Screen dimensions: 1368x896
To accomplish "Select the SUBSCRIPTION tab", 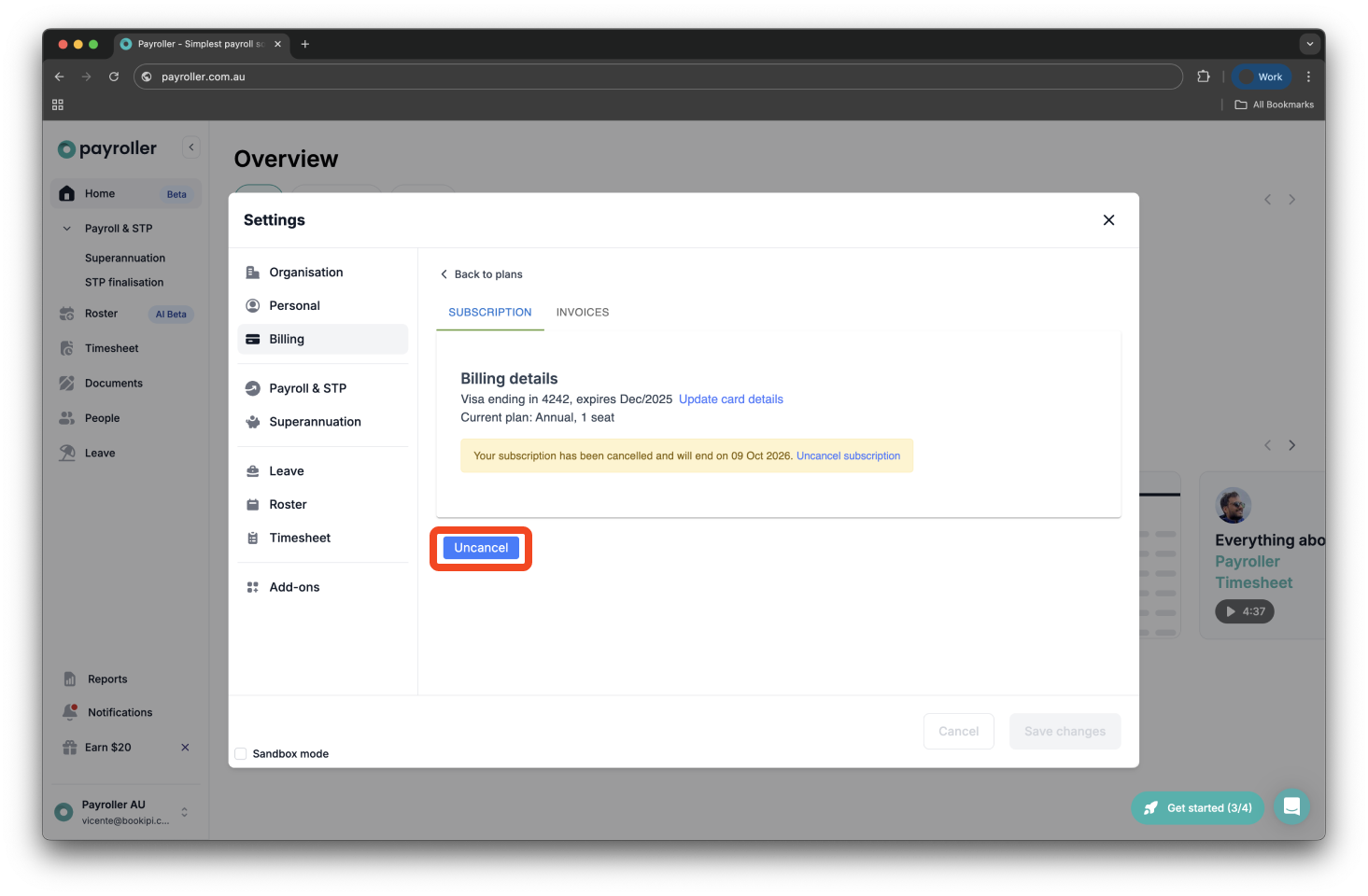I will click(490, 313).
